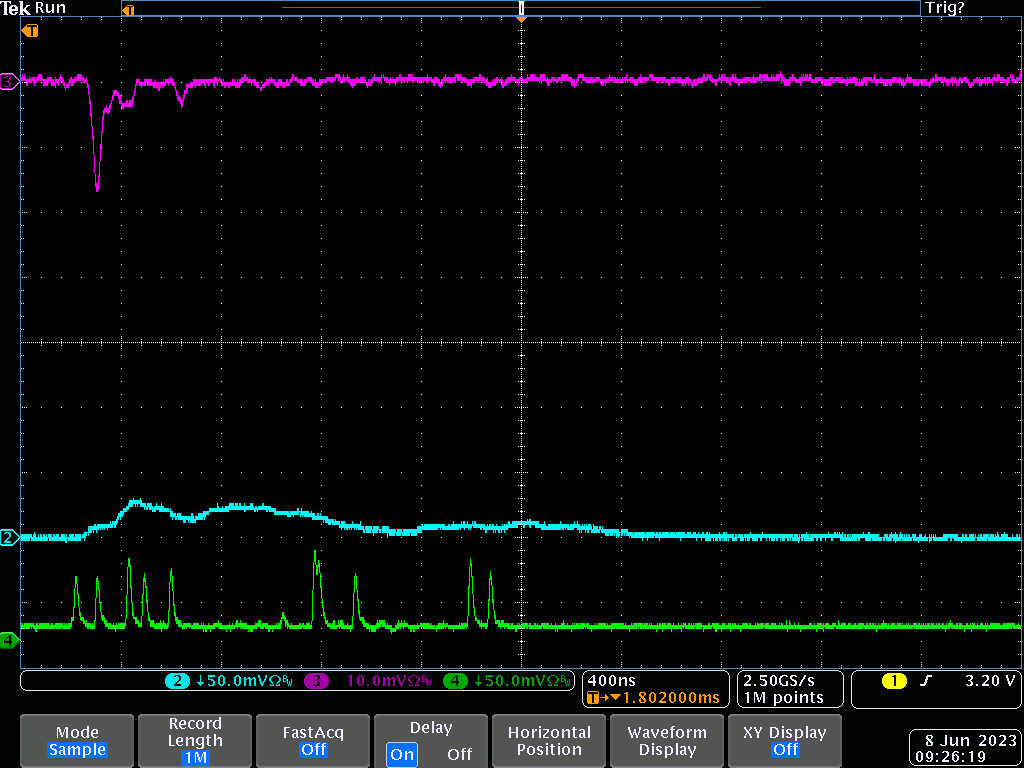1024x768 pixels.
Task: Select the magenta channel 3 badge in readout
Action: click(317, 681)
